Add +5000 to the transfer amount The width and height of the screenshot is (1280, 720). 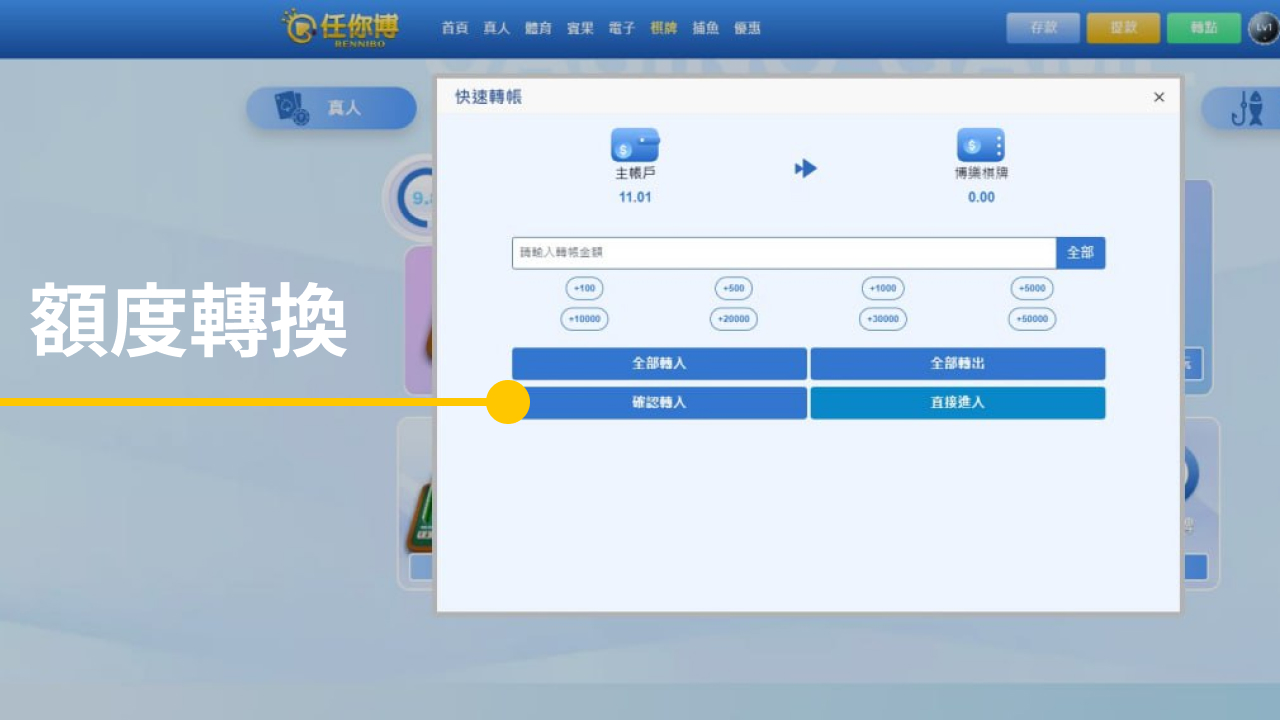pos(1032,288)
